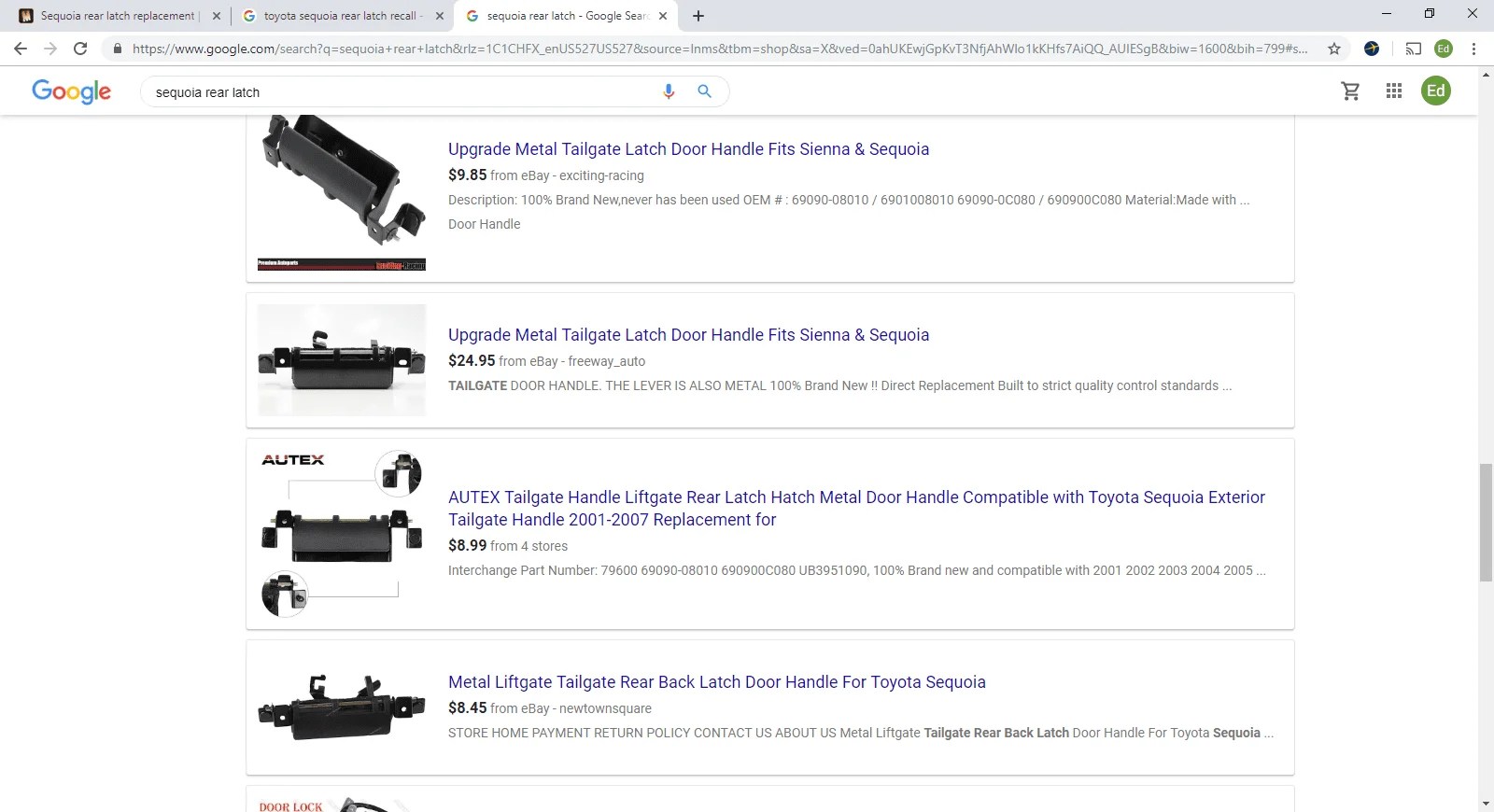Click 'from eBay - freeway_auto' seller text
Viewport: 1494px width, 812px height.
(x=571, y=361)
